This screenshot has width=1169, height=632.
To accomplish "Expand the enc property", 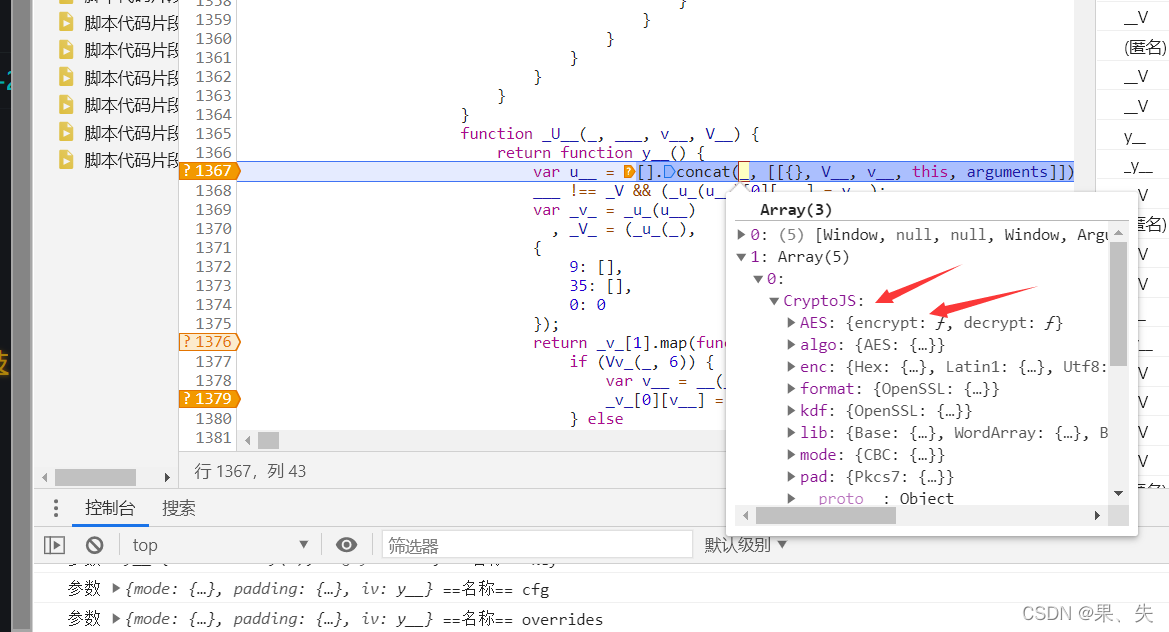I will tap(791, 367).
